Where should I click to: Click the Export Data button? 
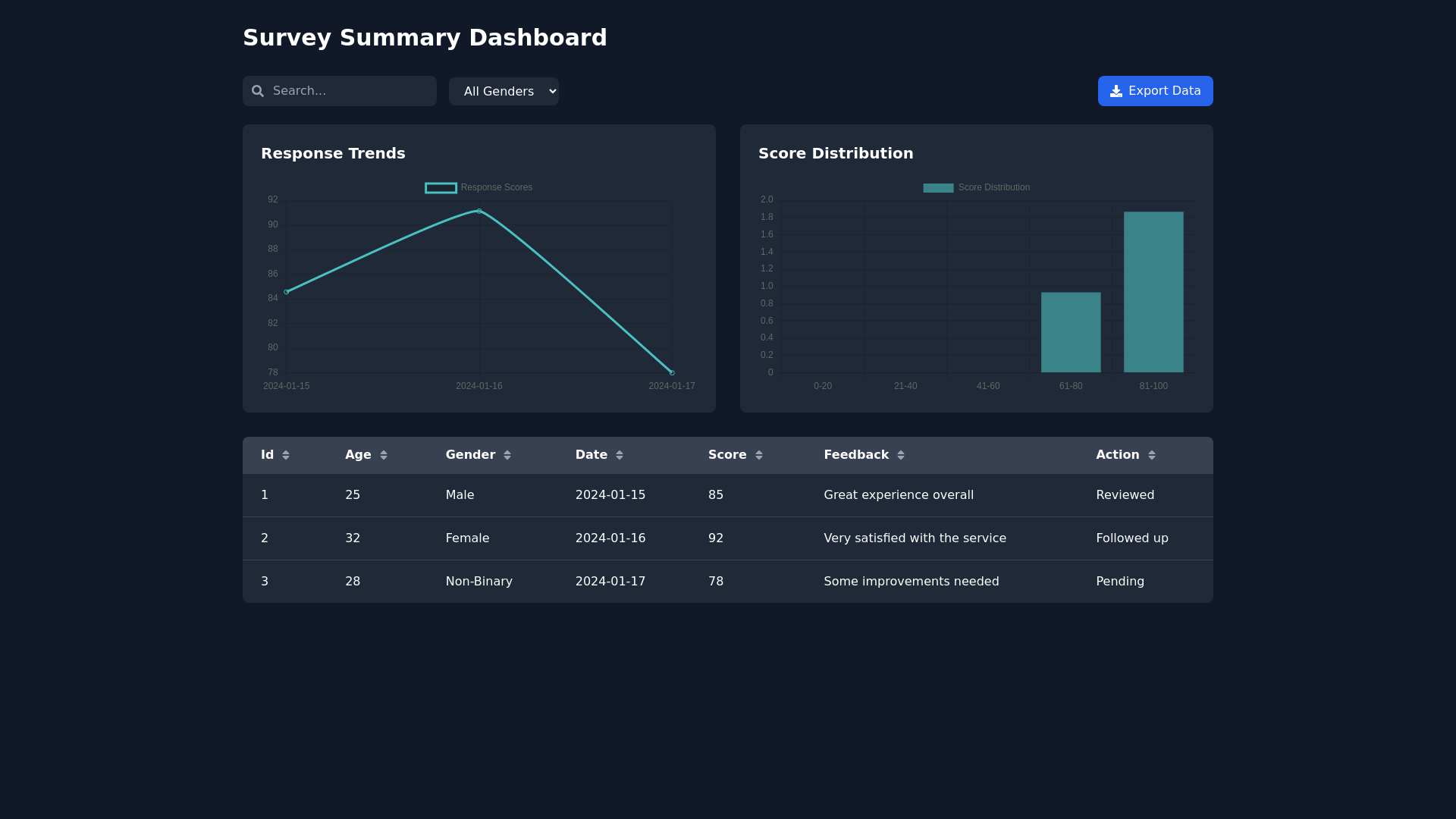1154,90
